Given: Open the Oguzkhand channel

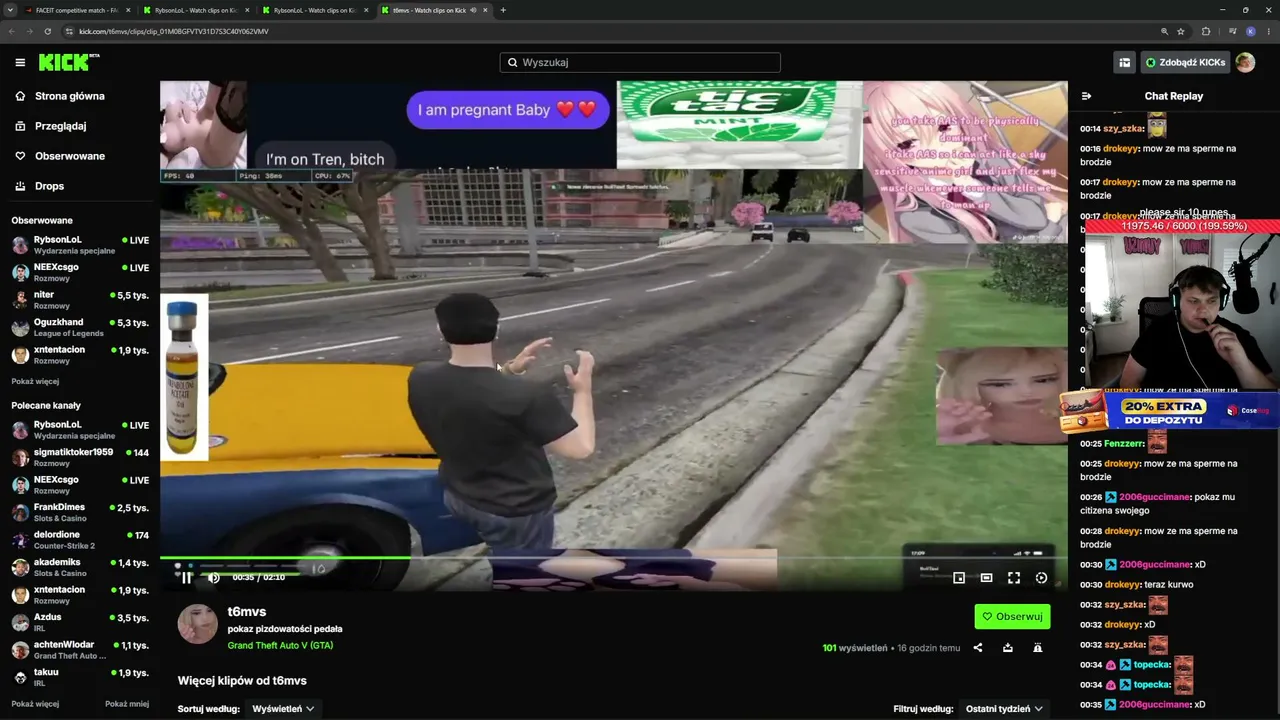Looking at the screenshot, I should [x=80, y=327].
